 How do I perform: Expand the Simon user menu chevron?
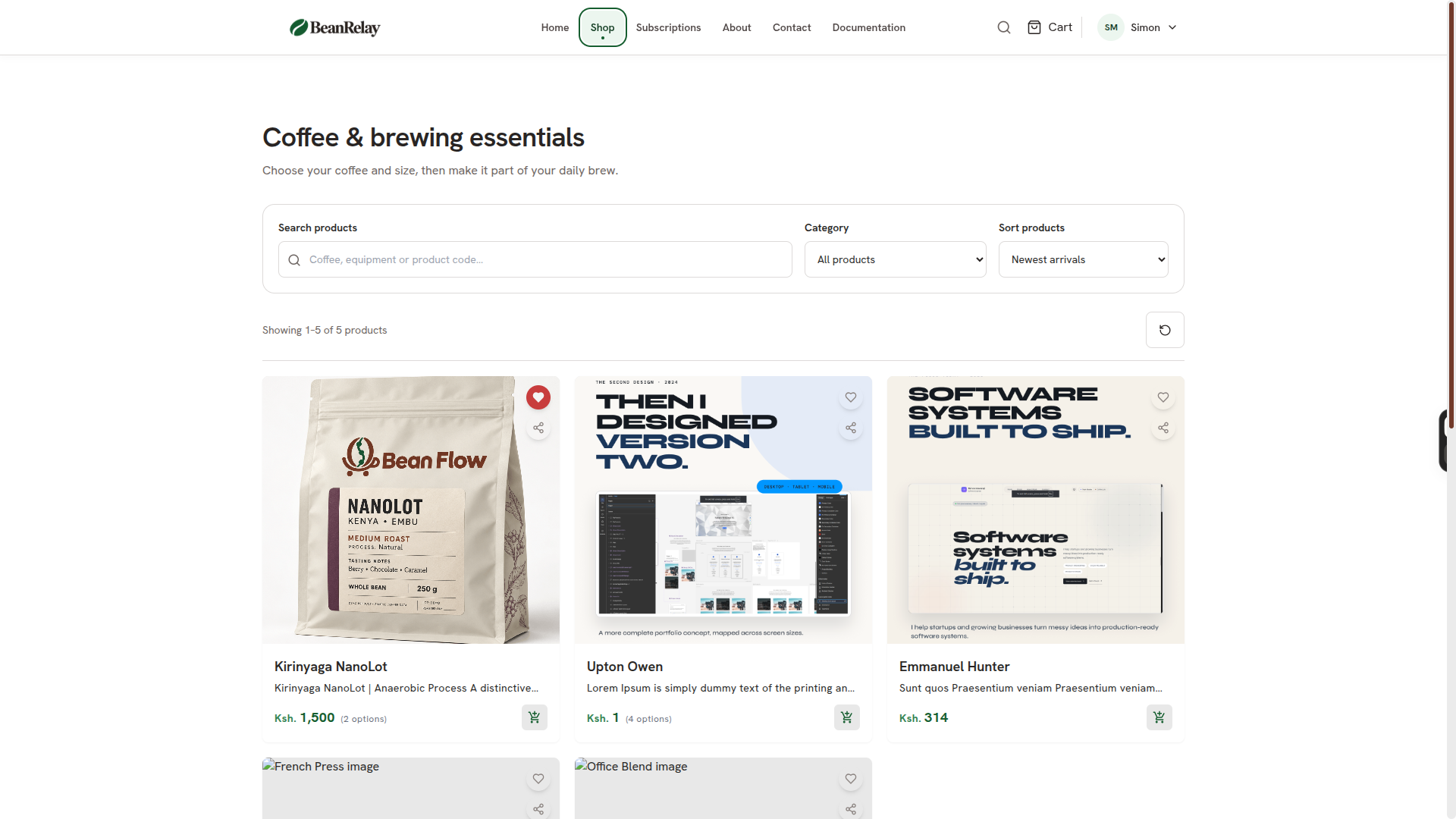click(1172, 27)
